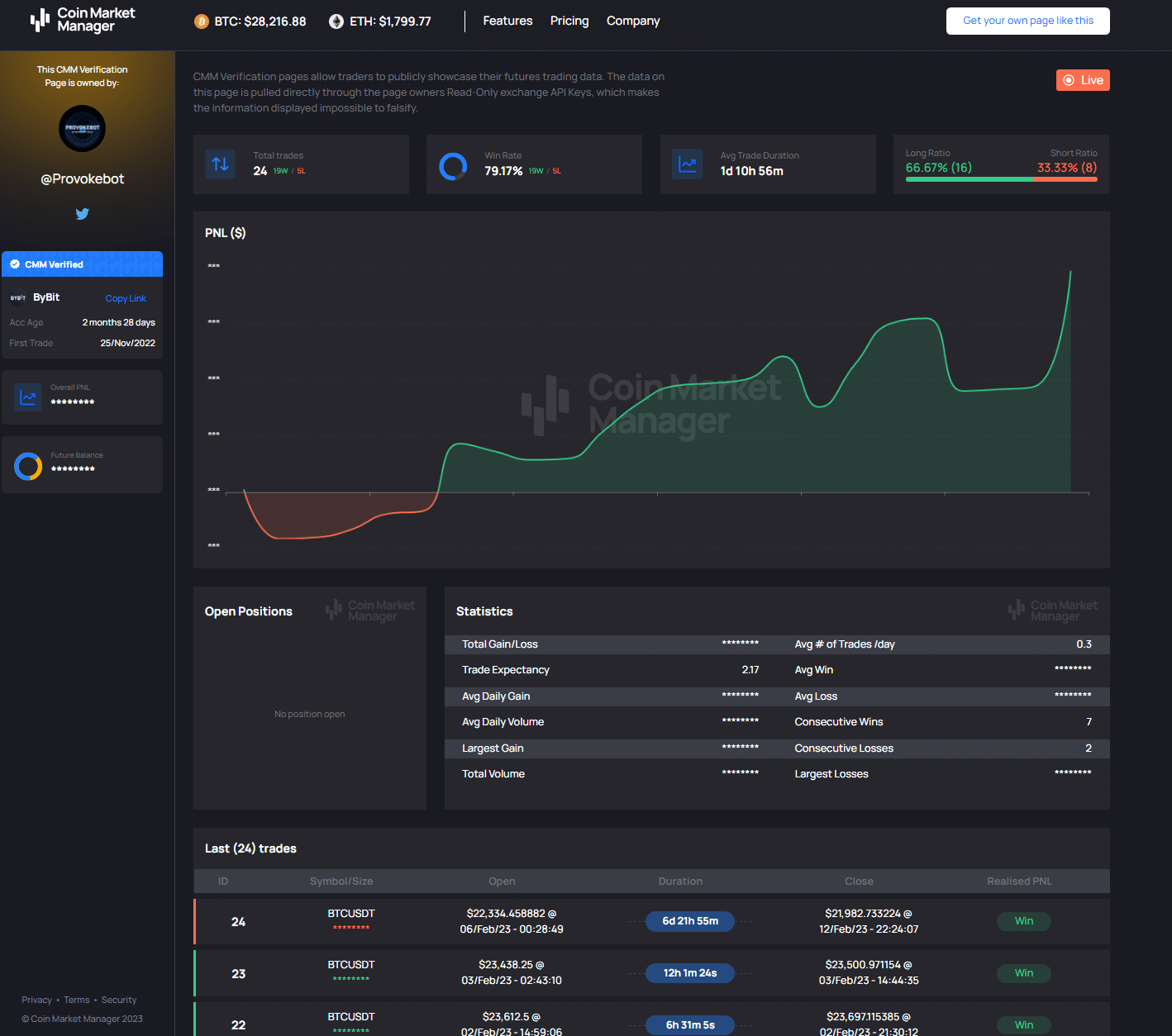Open the Pricing menu item
Screen dimensions: 1172x1036
569,21
